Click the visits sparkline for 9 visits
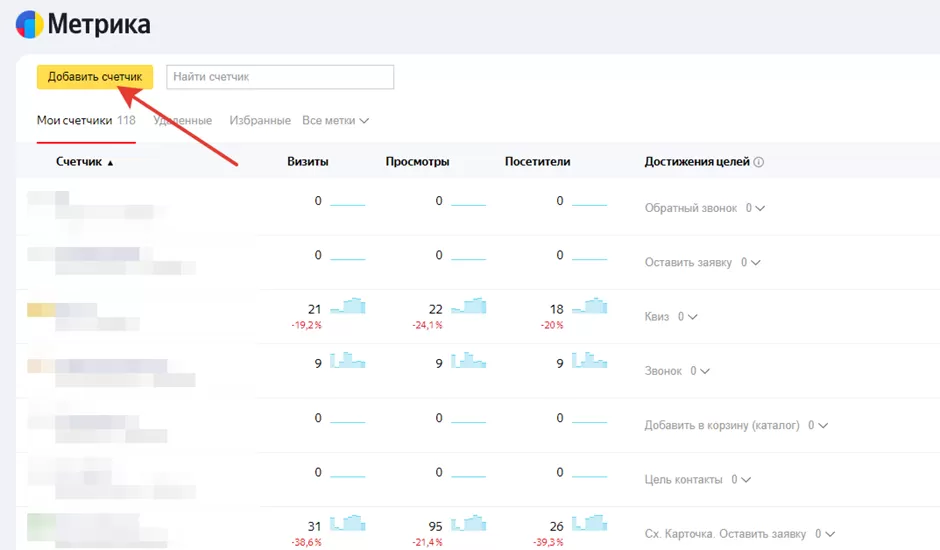The height and width of the screenshot is (550, 940). click(x=348, y=360)
